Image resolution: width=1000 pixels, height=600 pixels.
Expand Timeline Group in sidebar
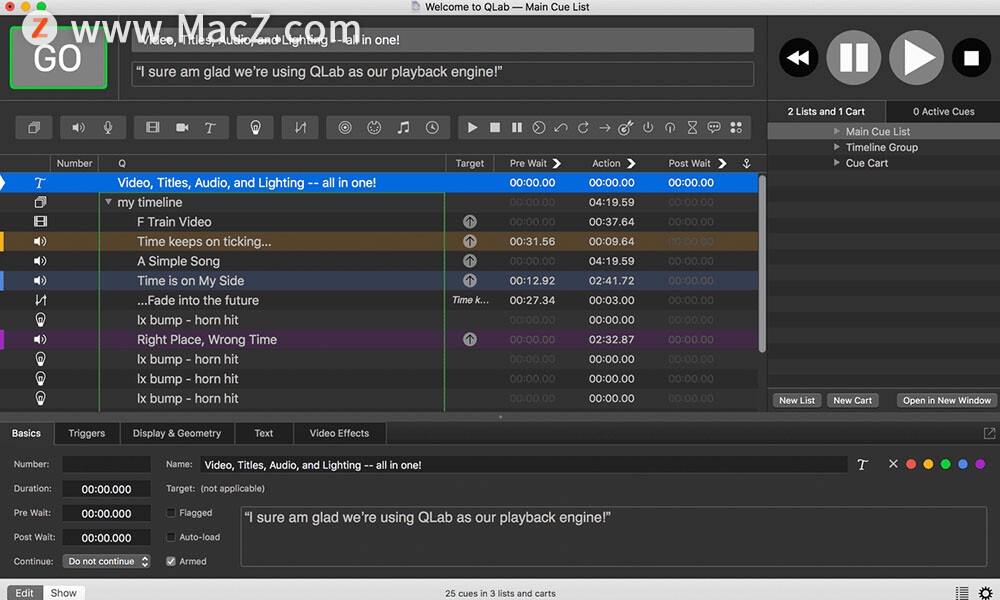click(x=837, y=147)
